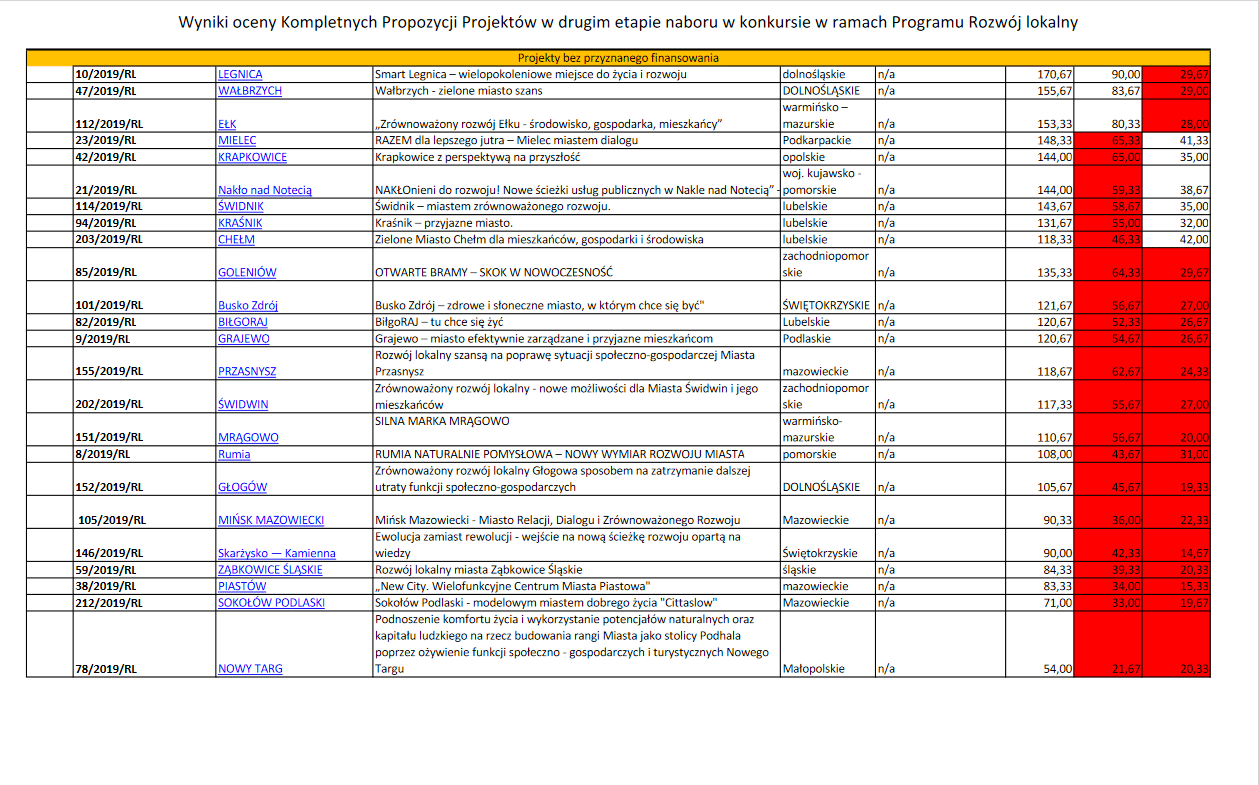1259x785 pixels.
Task: Open the Busko Zdrój link
Action: pyautogui.click(x=248, y=305)
